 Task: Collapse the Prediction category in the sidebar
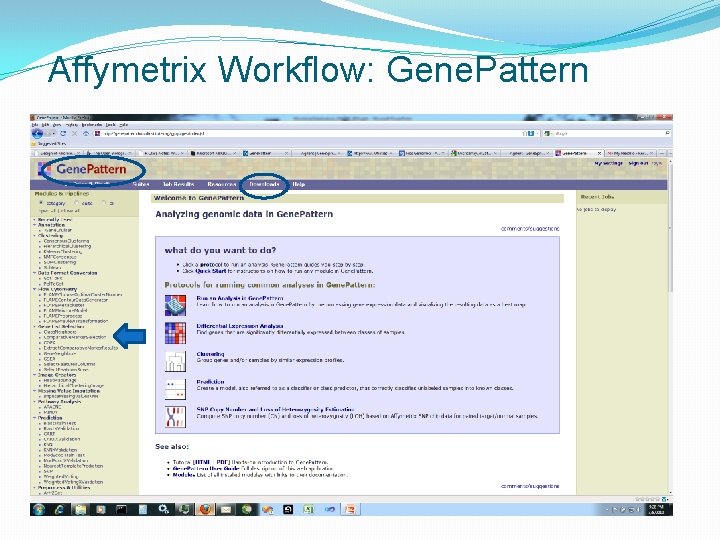pyautogui.click(x=35, y=418)
